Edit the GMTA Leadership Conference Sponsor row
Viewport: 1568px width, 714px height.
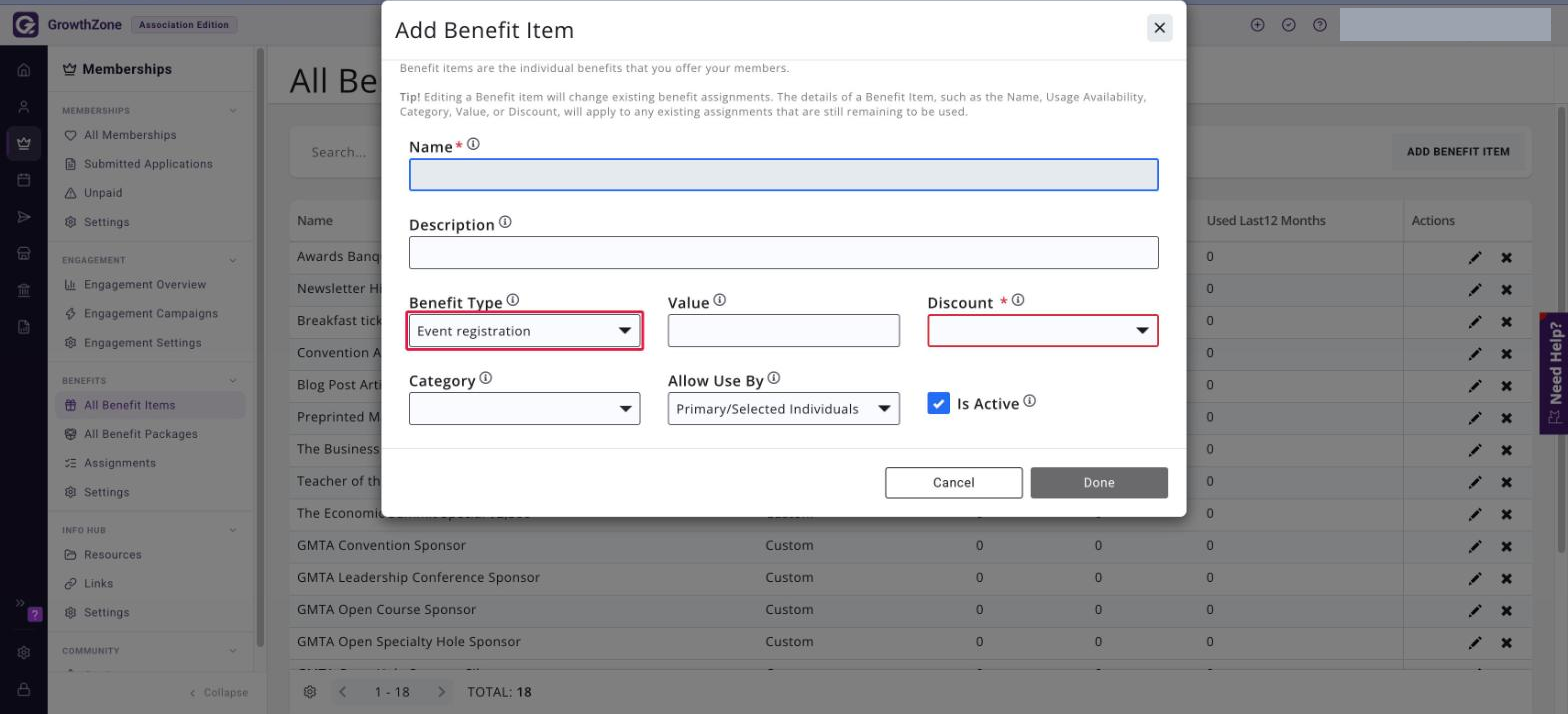(x=1475, y=578)
